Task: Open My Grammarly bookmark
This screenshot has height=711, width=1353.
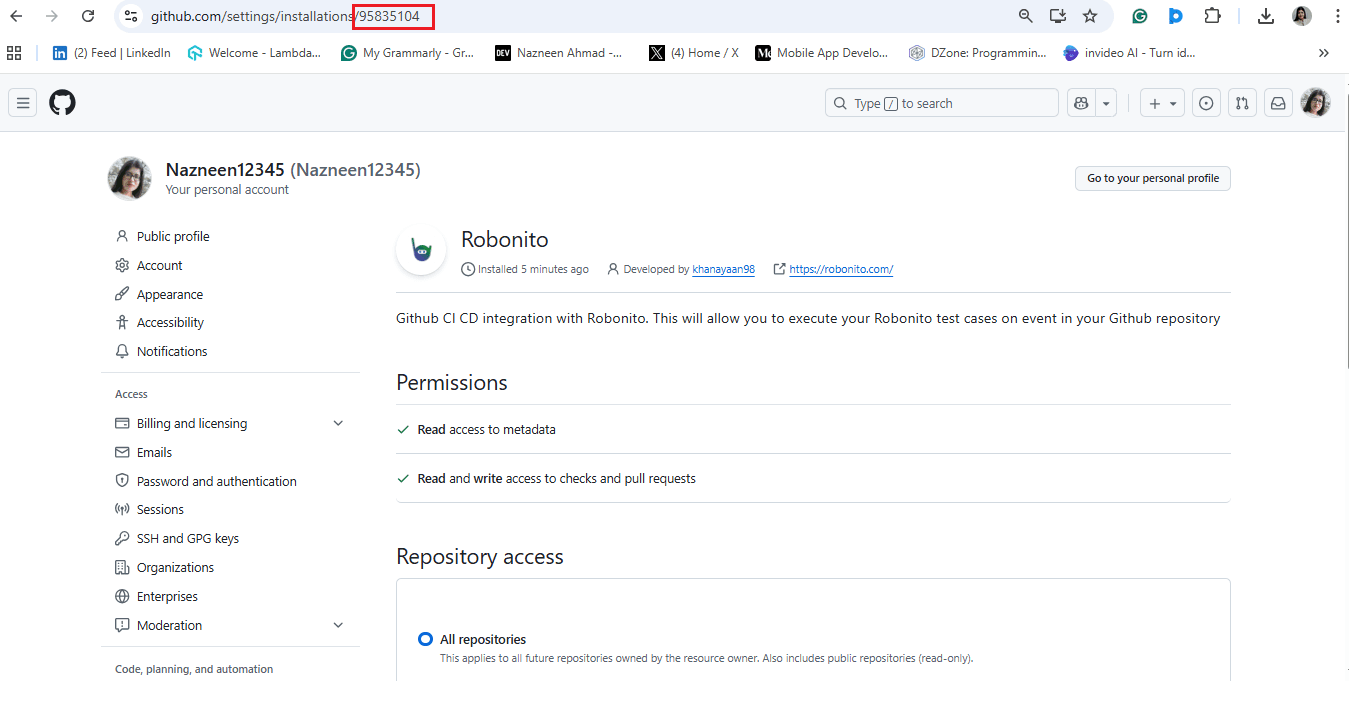Action: point(408,53)
